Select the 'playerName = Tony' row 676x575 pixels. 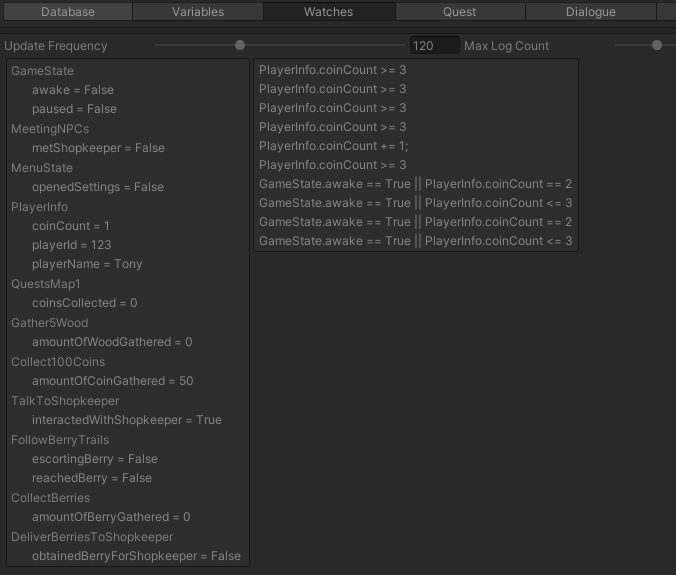[x=87, y=264]
